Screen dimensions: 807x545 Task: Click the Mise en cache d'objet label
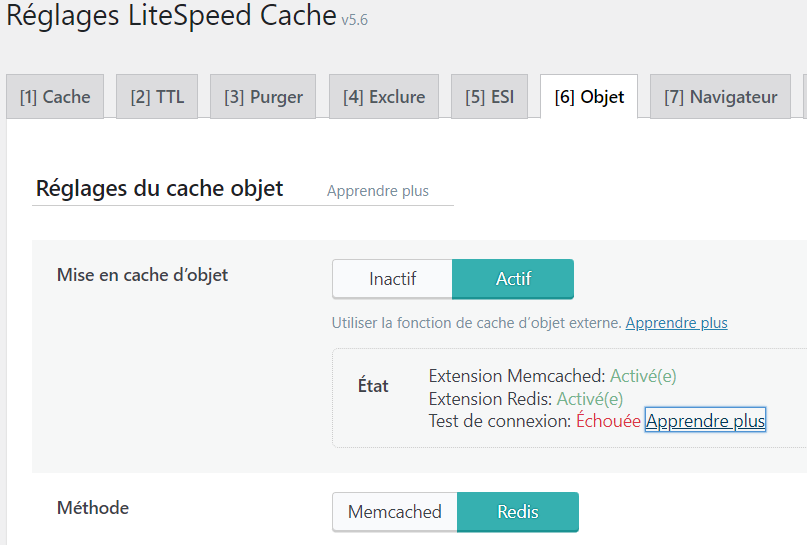pos(143,275)
